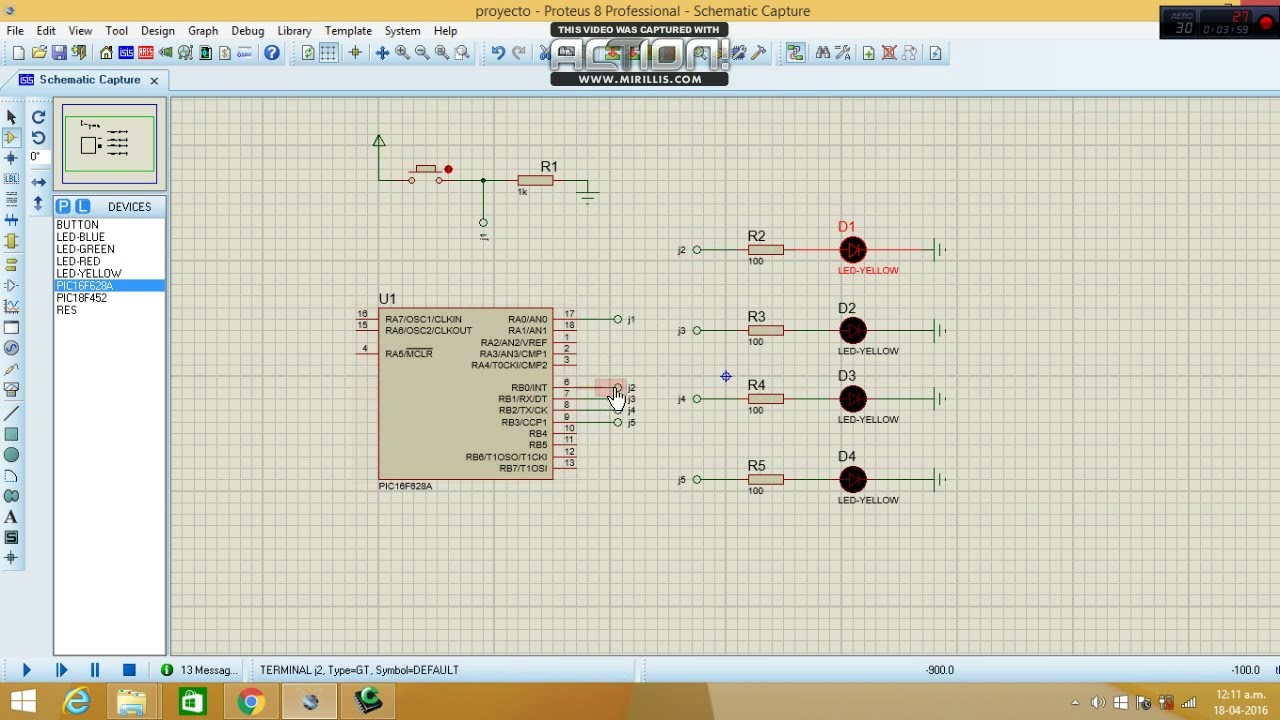Save the project using the floppy icon
Image resolution: width=1280 pixels, height=720 pixels.
(x=59, y=53)
